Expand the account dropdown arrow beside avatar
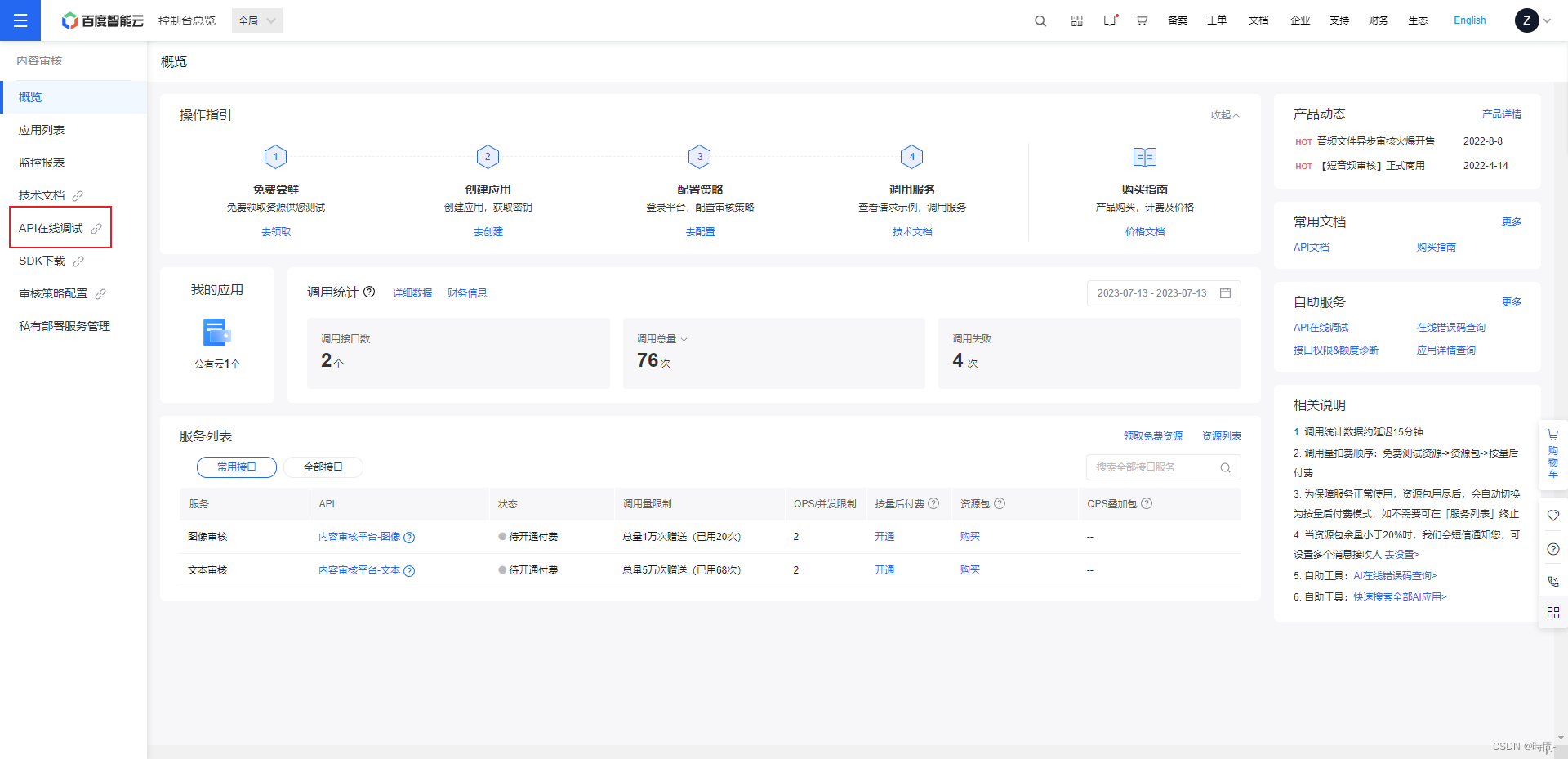This screenshot has width=1568, height=759. (x=1547, y=20)
